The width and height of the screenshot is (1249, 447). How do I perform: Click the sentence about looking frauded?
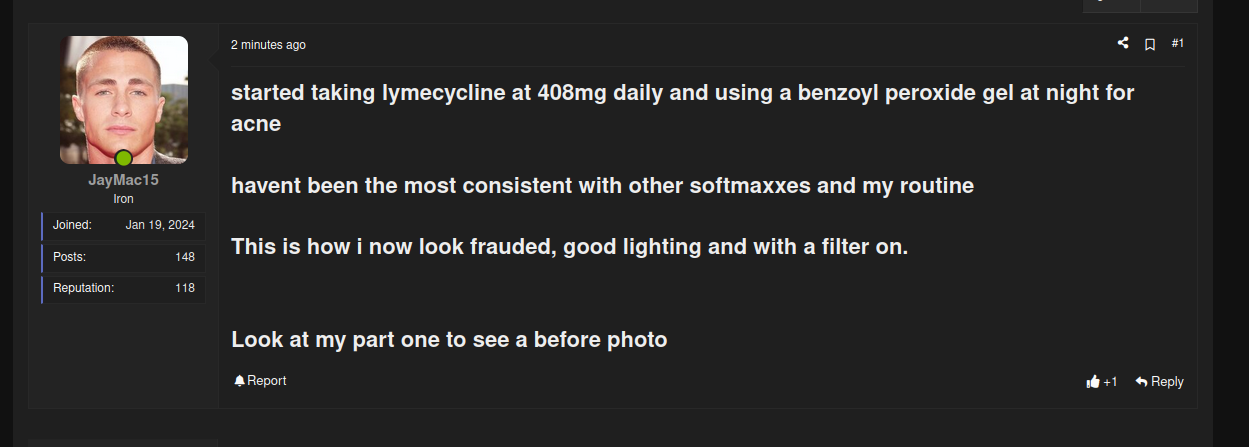point(569,247)
